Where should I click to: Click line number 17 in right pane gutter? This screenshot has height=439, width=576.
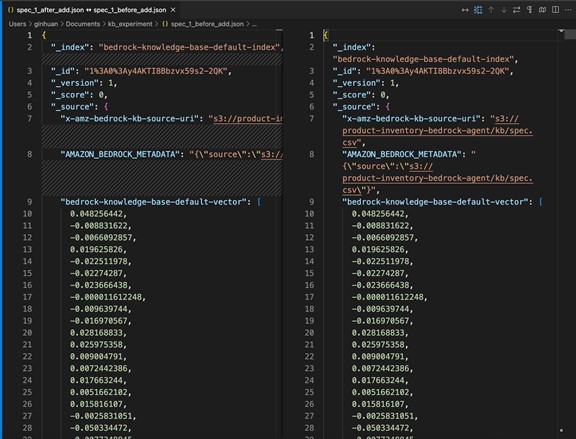(x=309, y=297)
